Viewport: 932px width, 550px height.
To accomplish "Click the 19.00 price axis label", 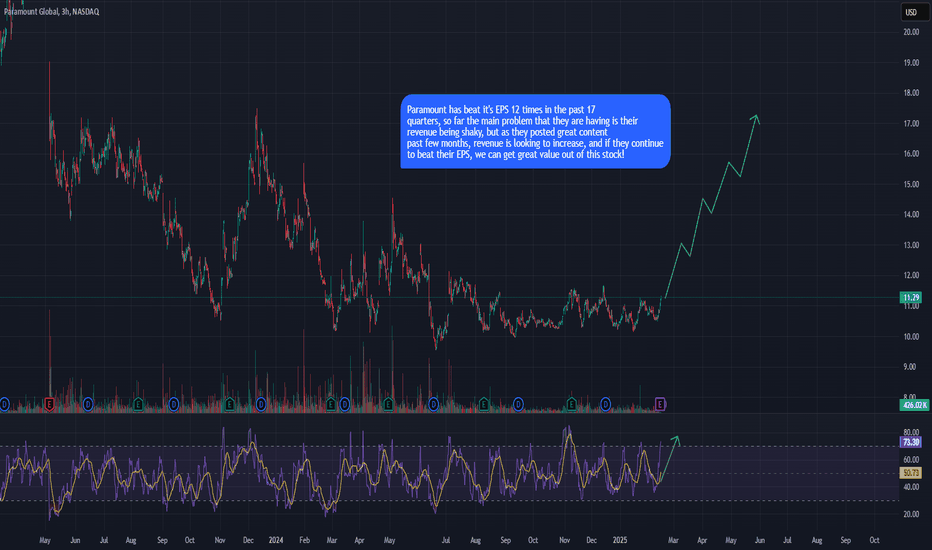I will click(911, 62).
